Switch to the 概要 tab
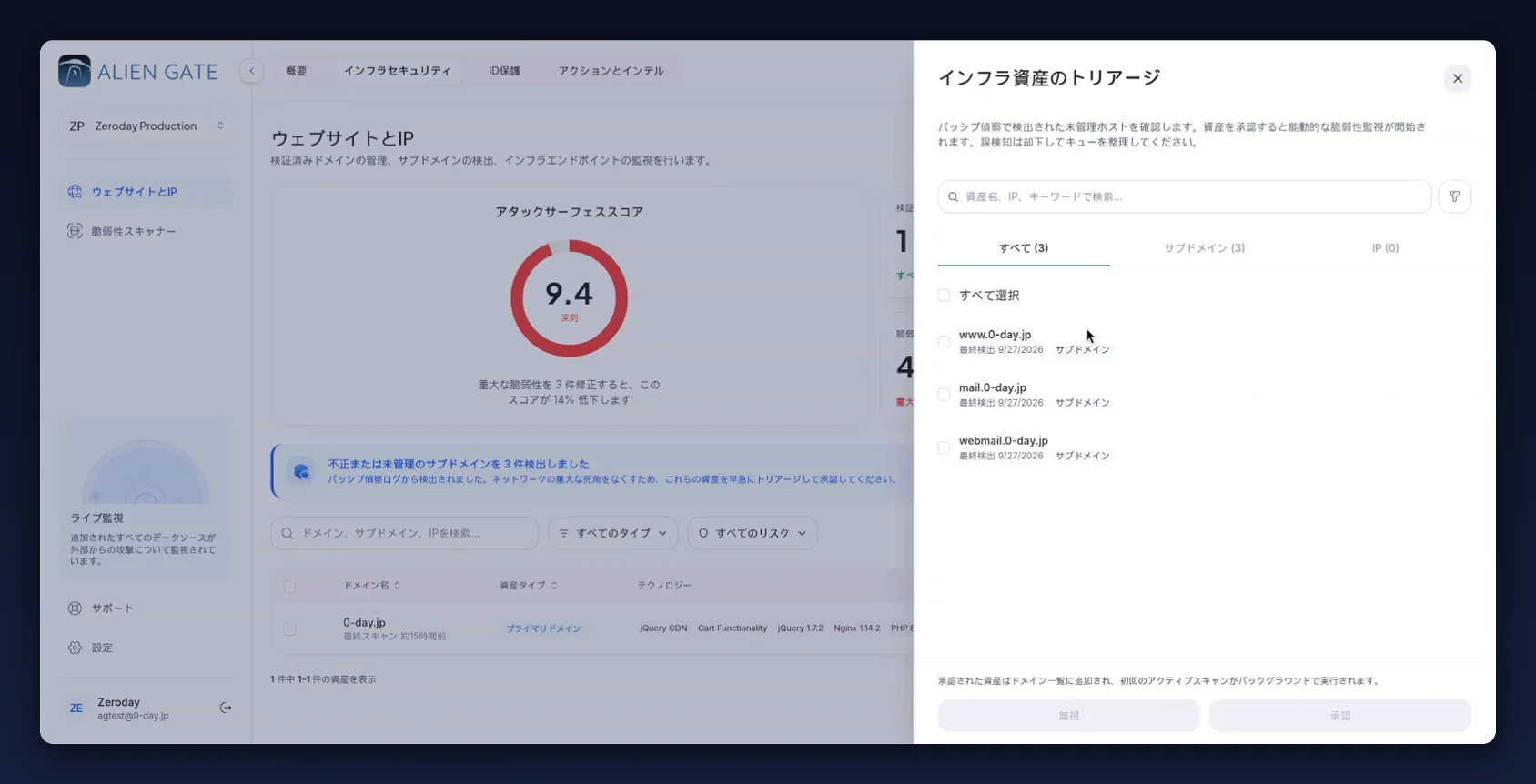This screenshot has width=1536, height=784. (x=297, y=71)
